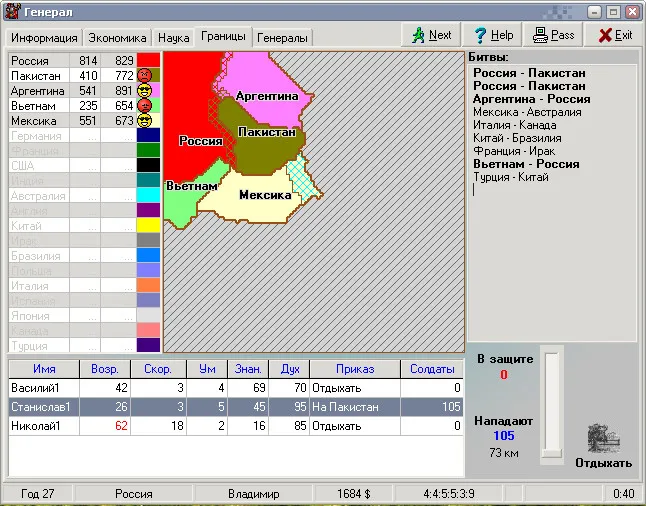This screenshot has height=506, width=646.
Task: Open the Экономика tab
Action: 117,38
